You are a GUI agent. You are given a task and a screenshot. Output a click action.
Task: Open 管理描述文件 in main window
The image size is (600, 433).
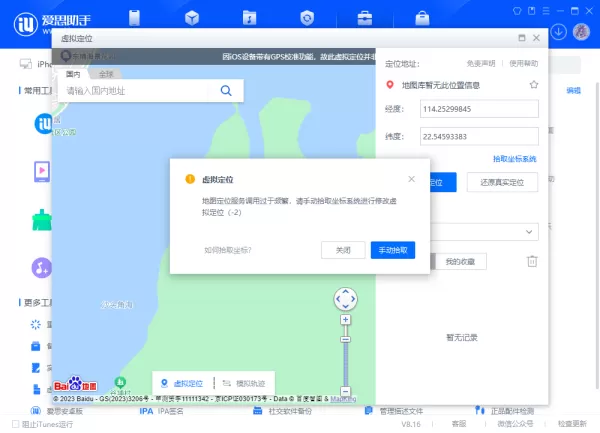[394, 411]
